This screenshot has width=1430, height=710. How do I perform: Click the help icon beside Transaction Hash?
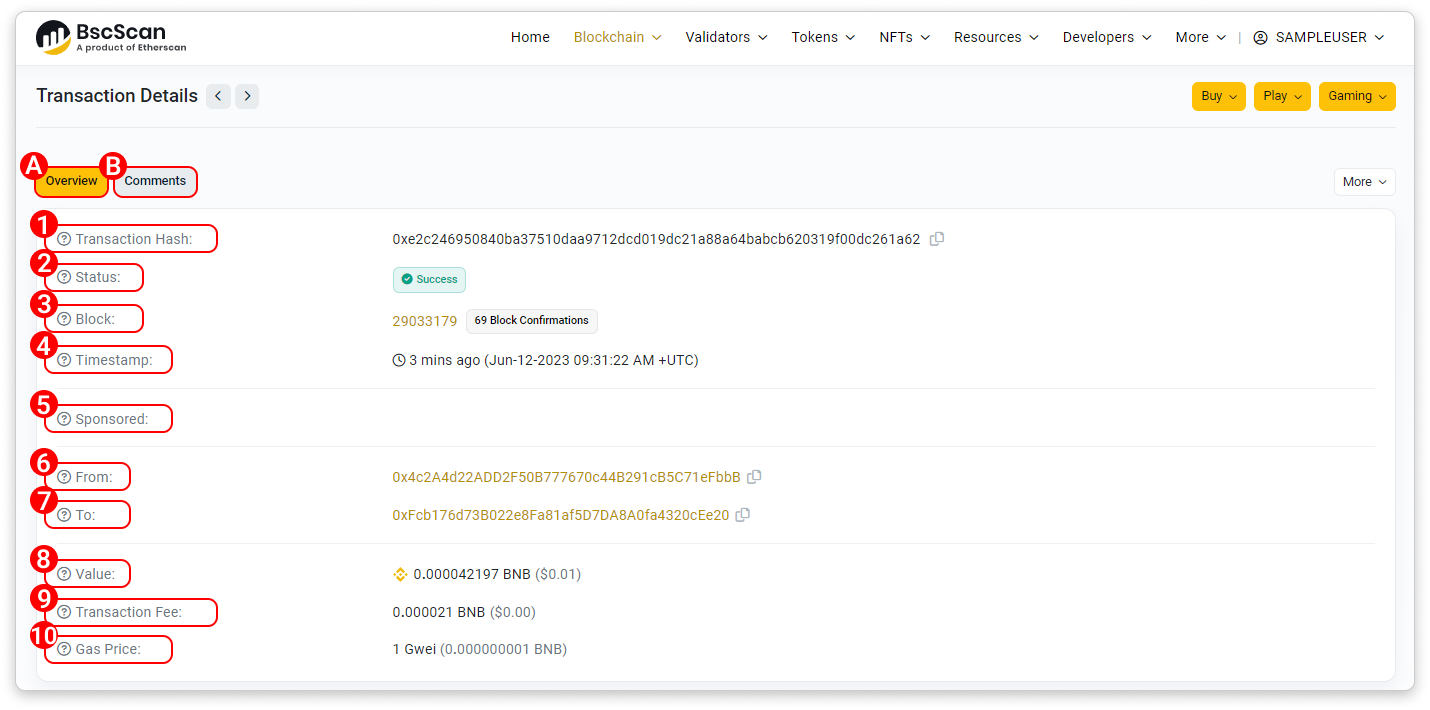64,239
